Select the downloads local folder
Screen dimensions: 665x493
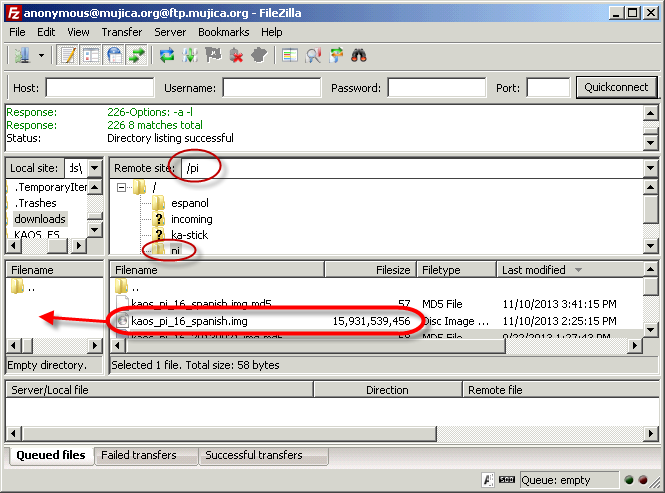[40, 219]
